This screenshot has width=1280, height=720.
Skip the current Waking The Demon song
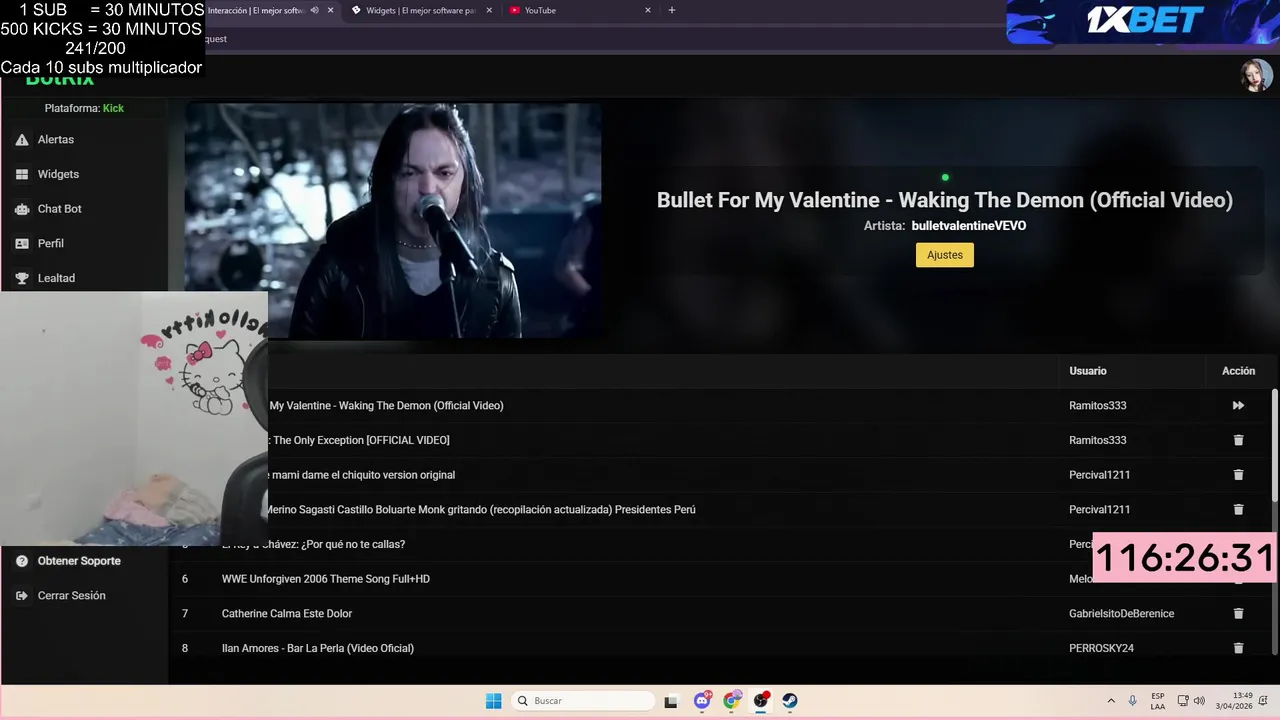(x=1238, y=406)
